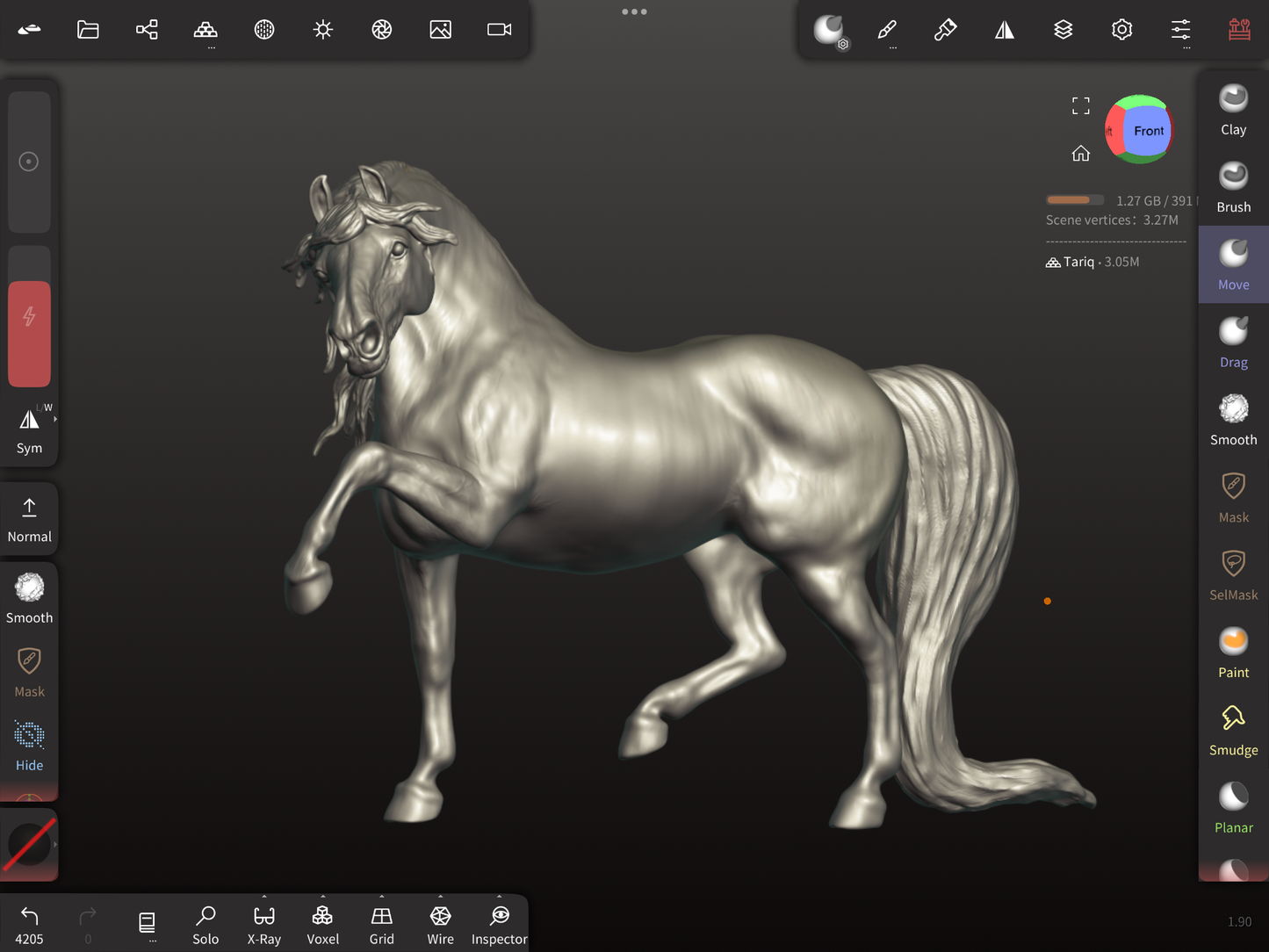Click the Solo button
This screenshot has width=1269, height=952.
point(205,925)
